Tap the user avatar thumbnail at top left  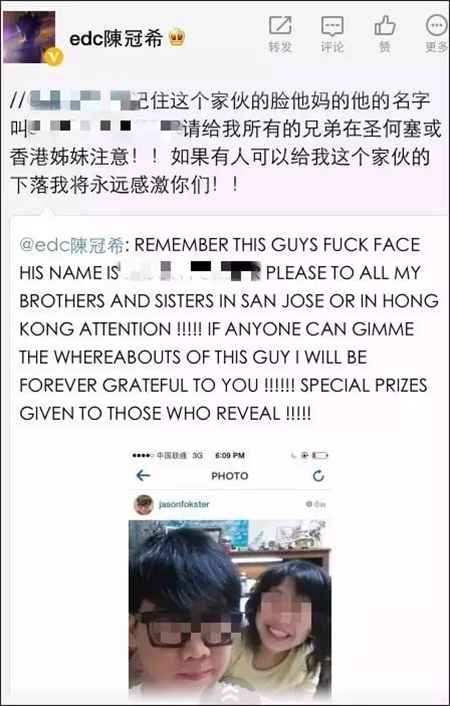[x=29, y=37]
